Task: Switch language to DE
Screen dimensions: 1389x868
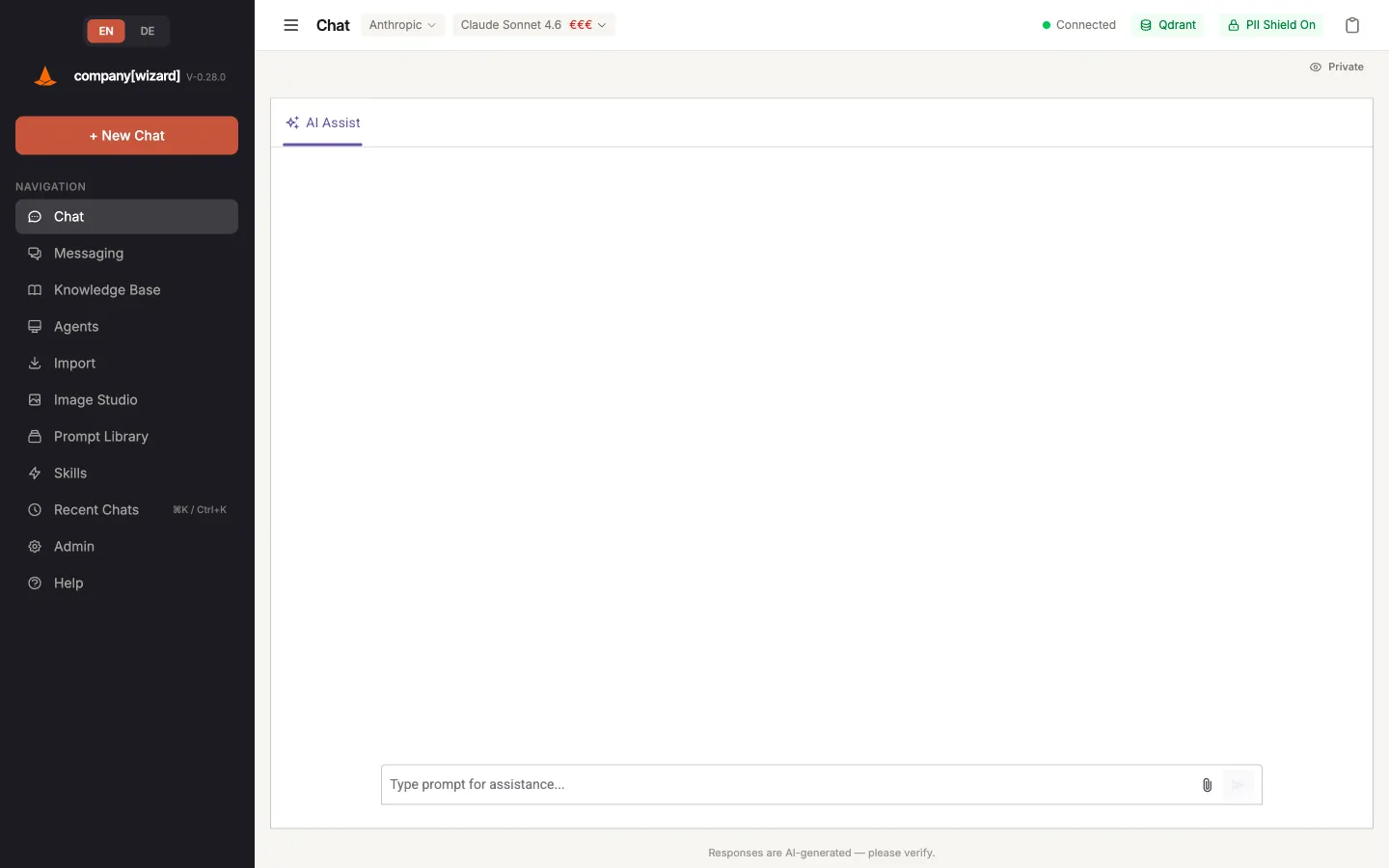Action: [x=148, y=31]
